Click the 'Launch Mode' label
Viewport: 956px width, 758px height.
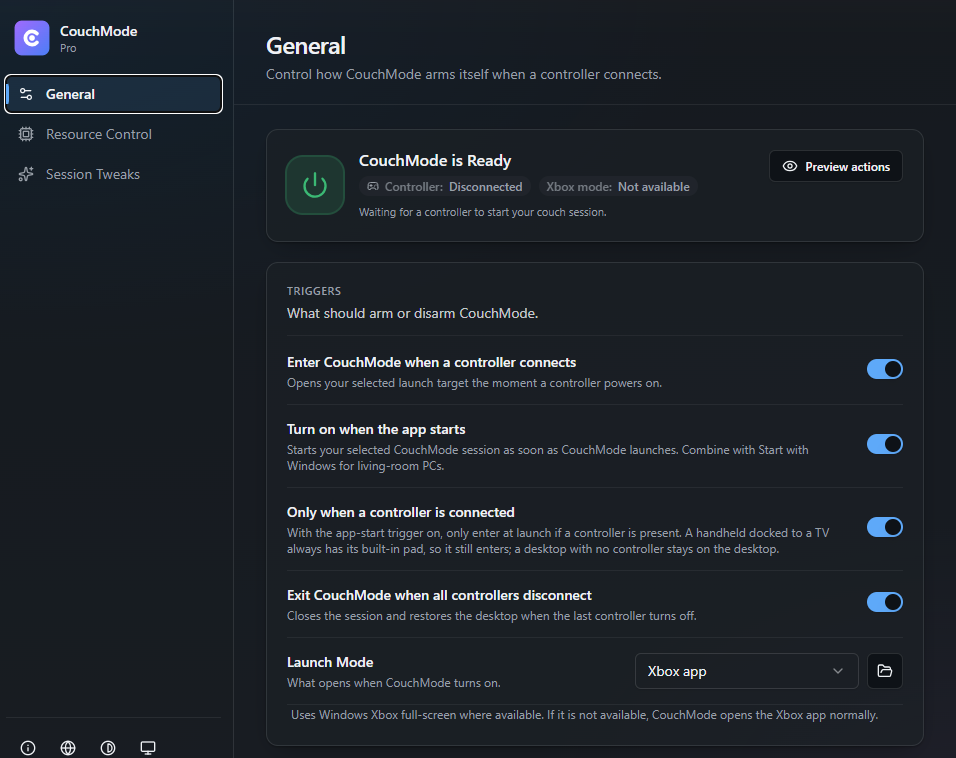(x=330, y=662)
